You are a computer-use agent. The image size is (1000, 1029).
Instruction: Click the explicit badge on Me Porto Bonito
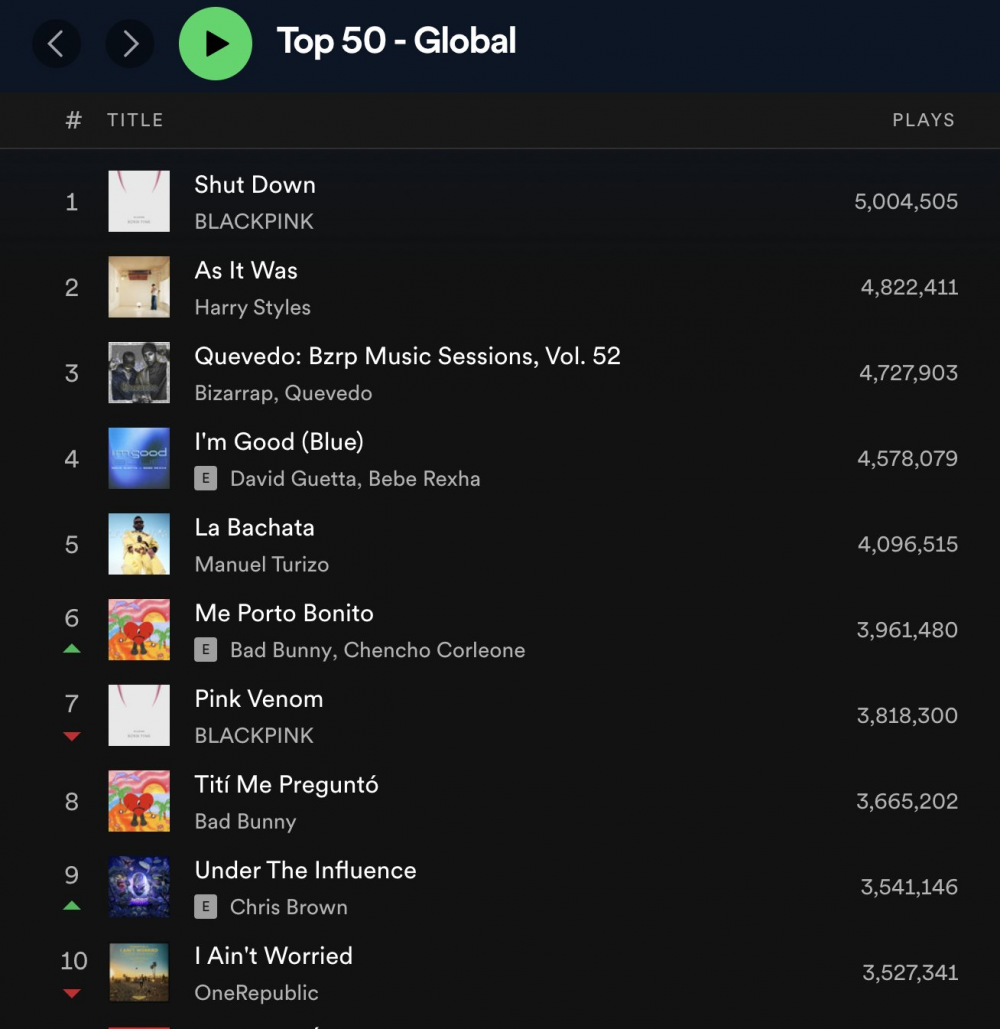(205, 650)
